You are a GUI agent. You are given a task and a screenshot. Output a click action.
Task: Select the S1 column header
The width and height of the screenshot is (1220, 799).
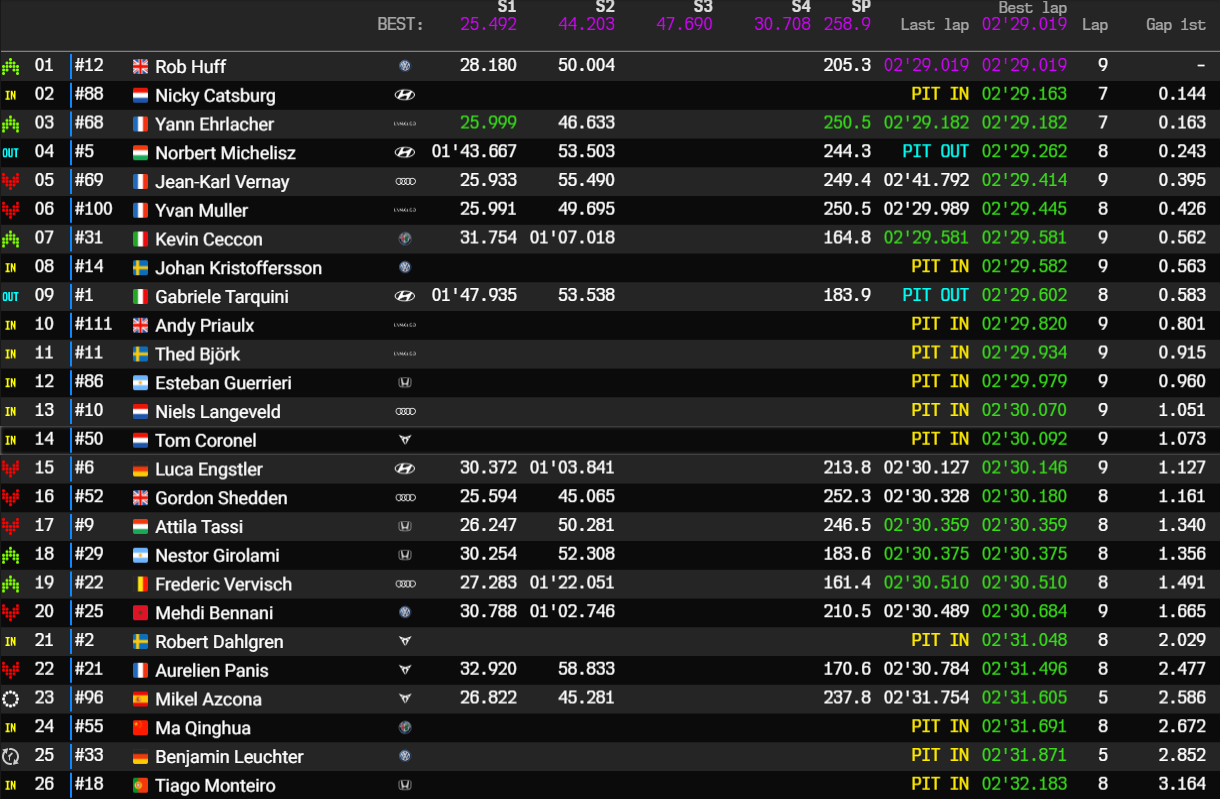coord(505,8)
